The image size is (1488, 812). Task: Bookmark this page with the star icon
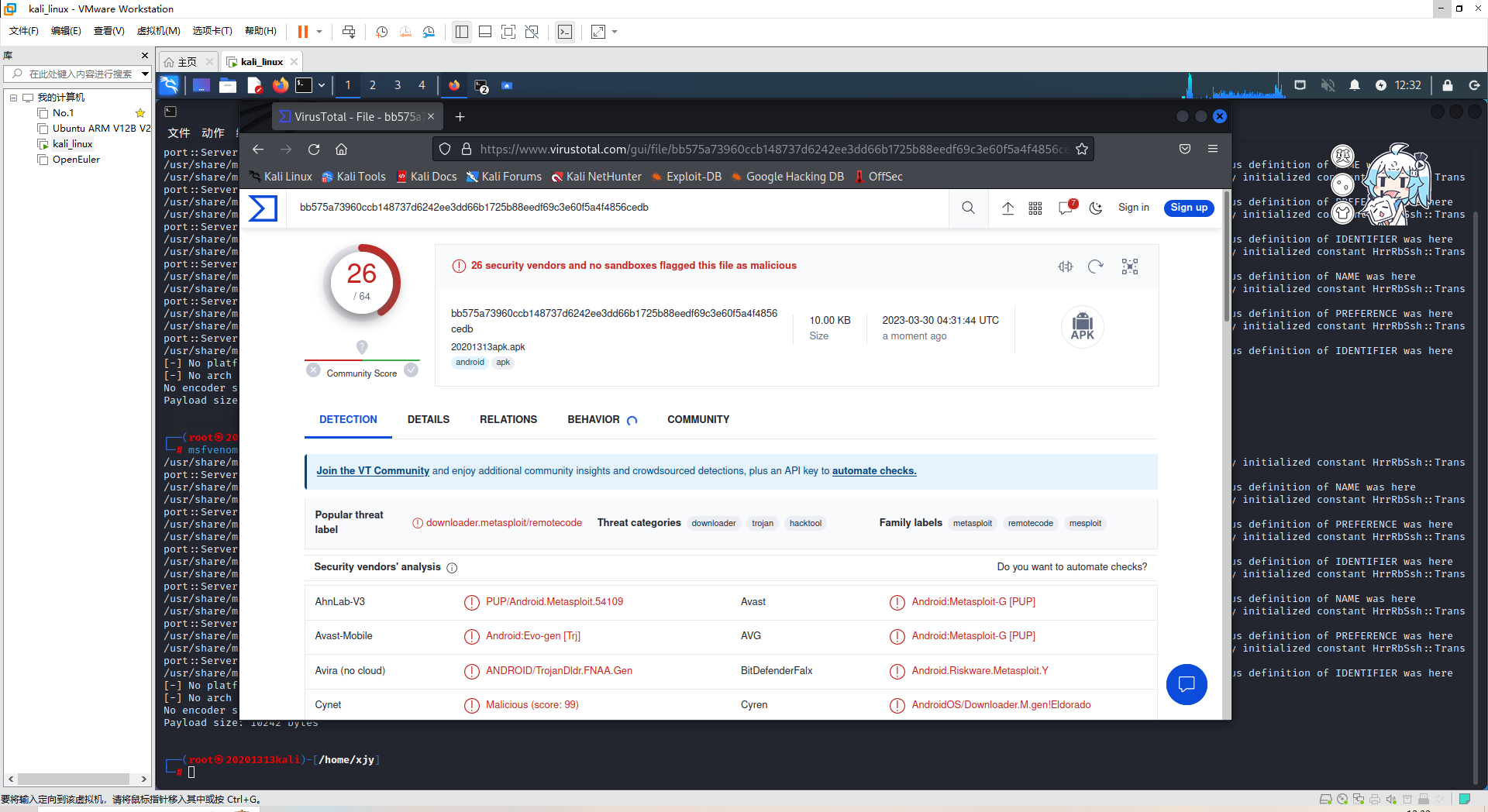tap(1082, 149)
